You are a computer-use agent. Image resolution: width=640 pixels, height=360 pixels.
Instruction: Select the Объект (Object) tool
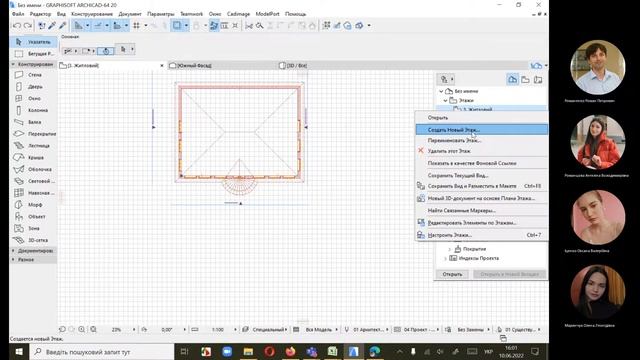point(33,217)
